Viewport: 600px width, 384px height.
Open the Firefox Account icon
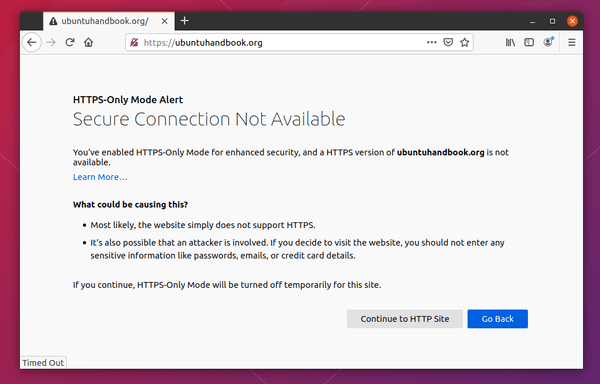[548, 42]
